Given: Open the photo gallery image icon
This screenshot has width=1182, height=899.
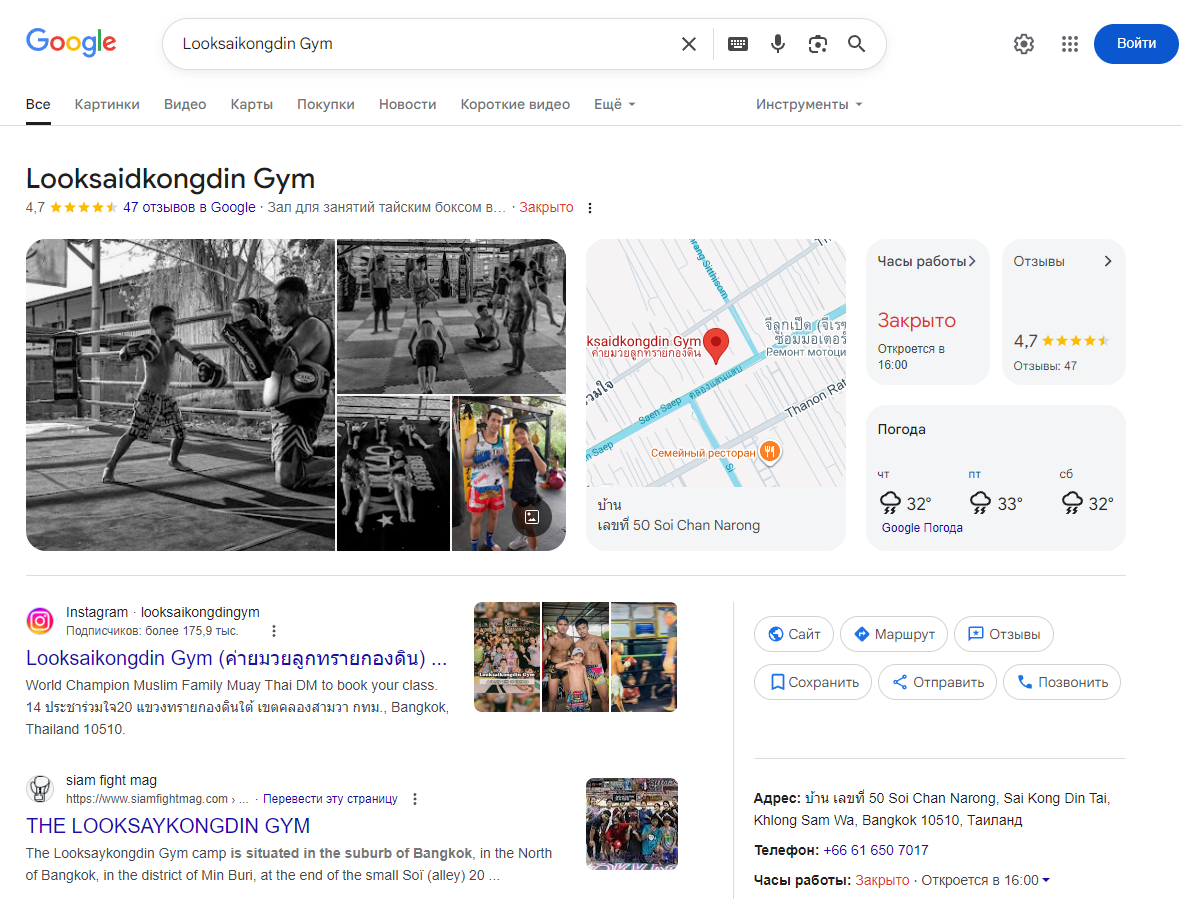Looking at the screenshot, I should click(531, 517).
